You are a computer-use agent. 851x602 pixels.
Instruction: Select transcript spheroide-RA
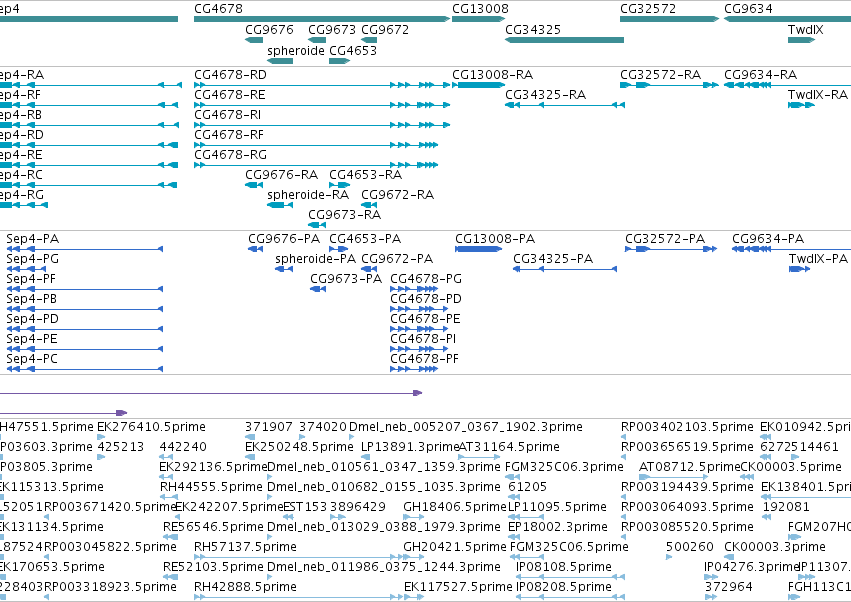point(308,195)
